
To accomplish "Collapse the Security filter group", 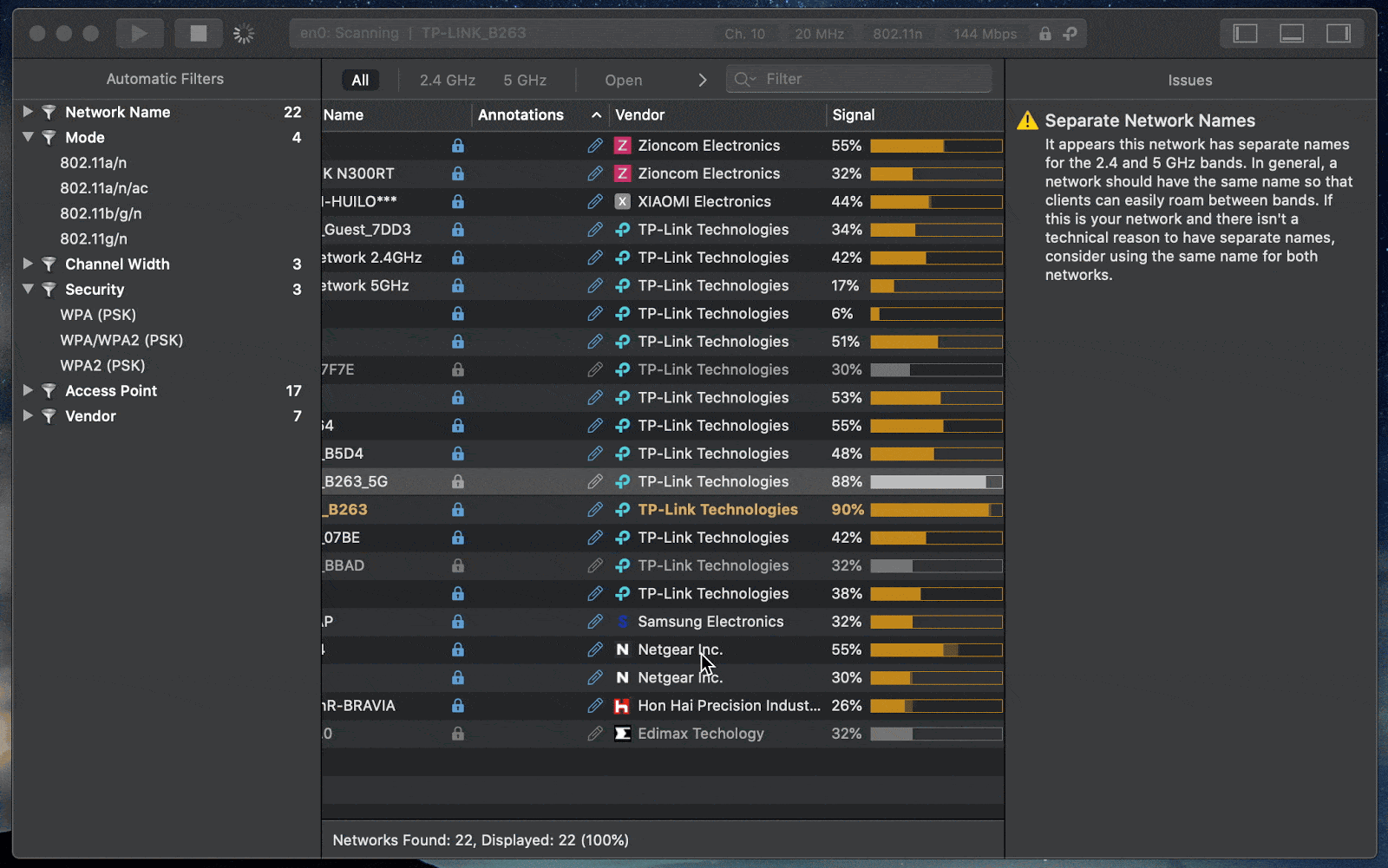I will click(28, 289).
